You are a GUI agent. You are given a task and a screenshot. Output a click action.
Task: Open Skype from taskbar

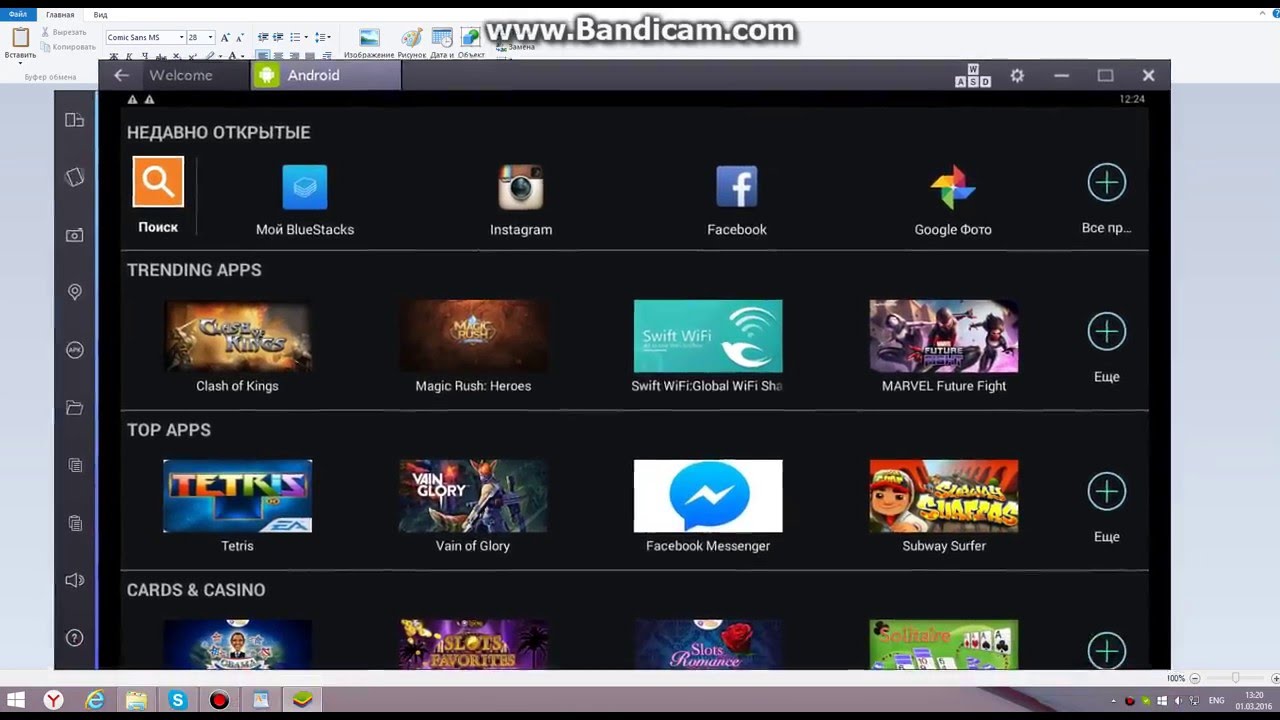click(178, 700)
